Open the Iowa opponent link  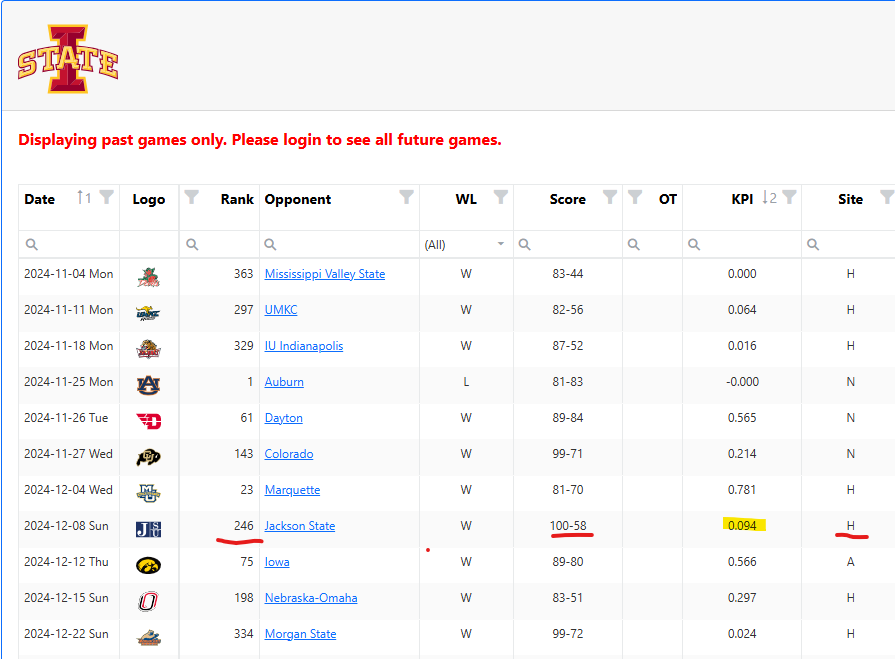(x=277, y=561)
